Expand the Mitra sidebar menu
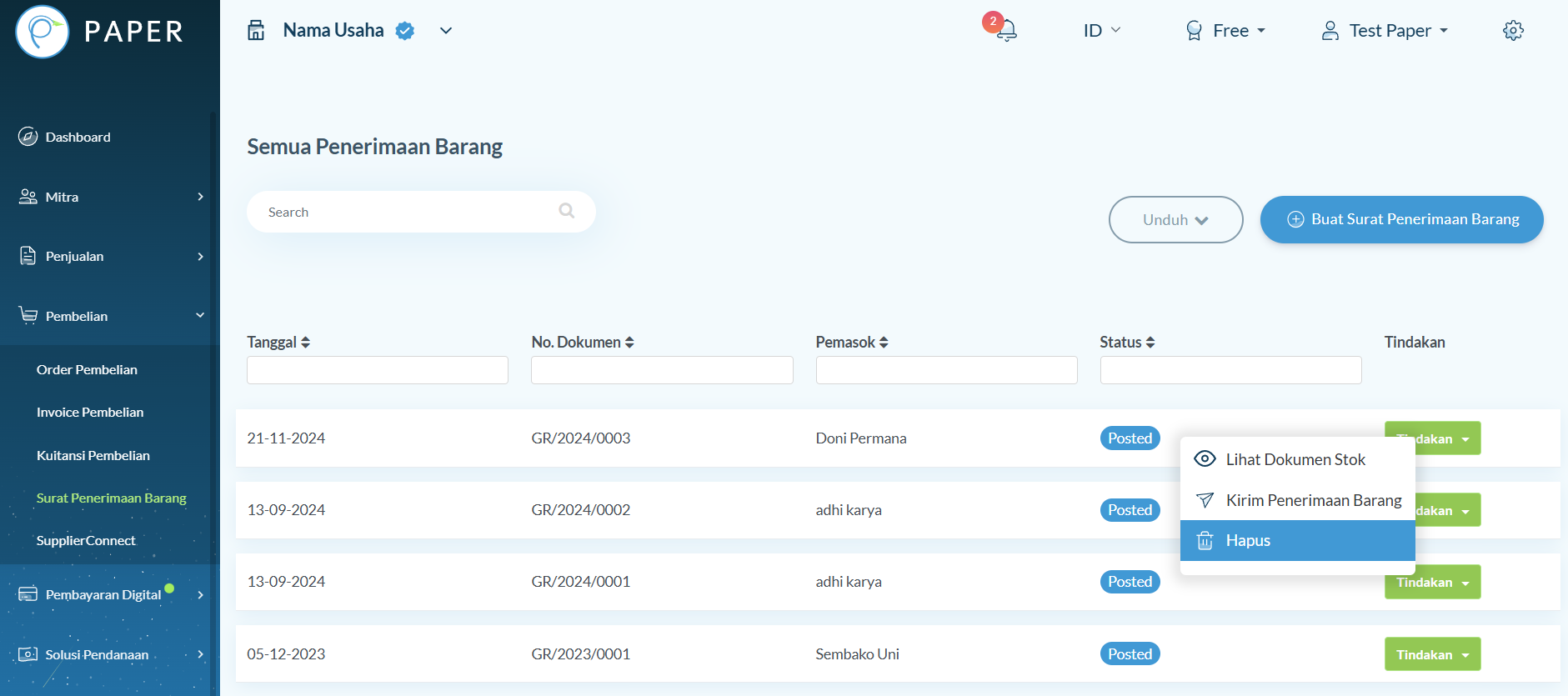The width and height of the screenshot is (1568, 696). [x=110, y=197]
